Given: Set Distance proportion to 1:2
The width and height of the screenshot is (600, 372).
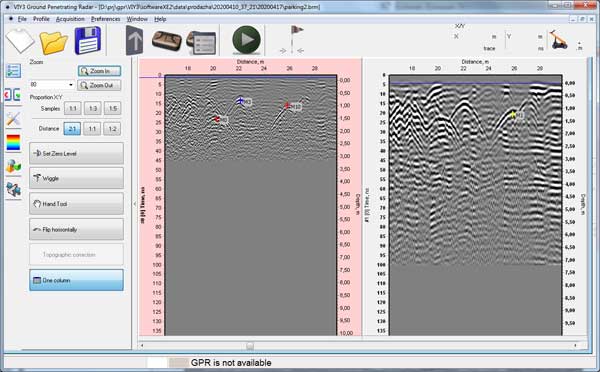Looking at the screenshot, I should 112,129.
